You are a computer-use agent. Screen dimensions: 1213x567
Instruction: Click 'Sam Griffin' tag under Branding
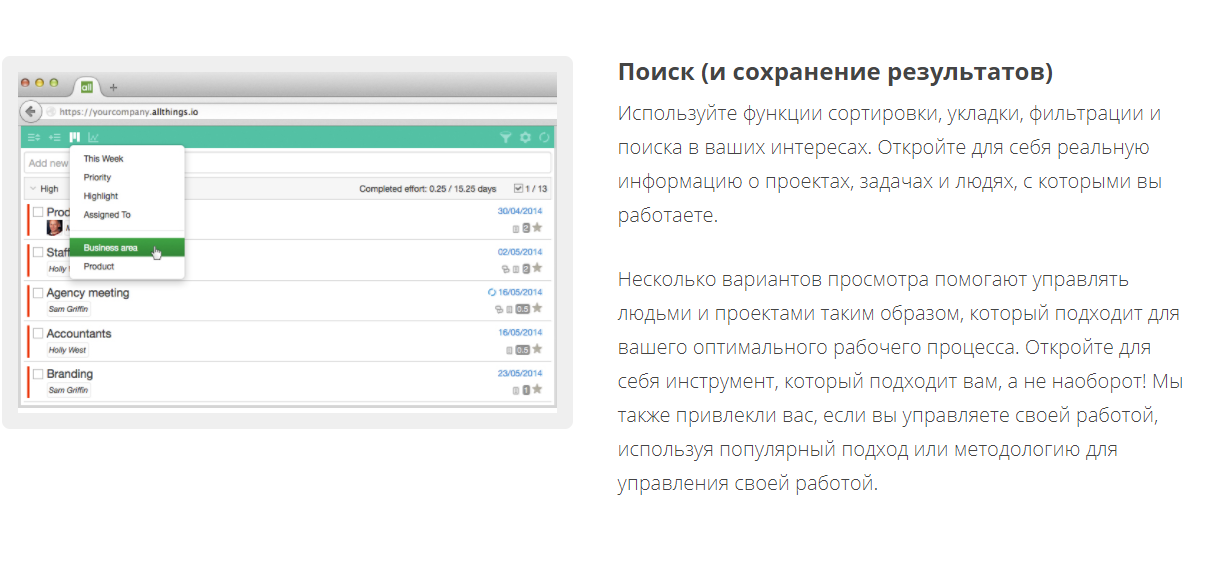click(69, 390)
